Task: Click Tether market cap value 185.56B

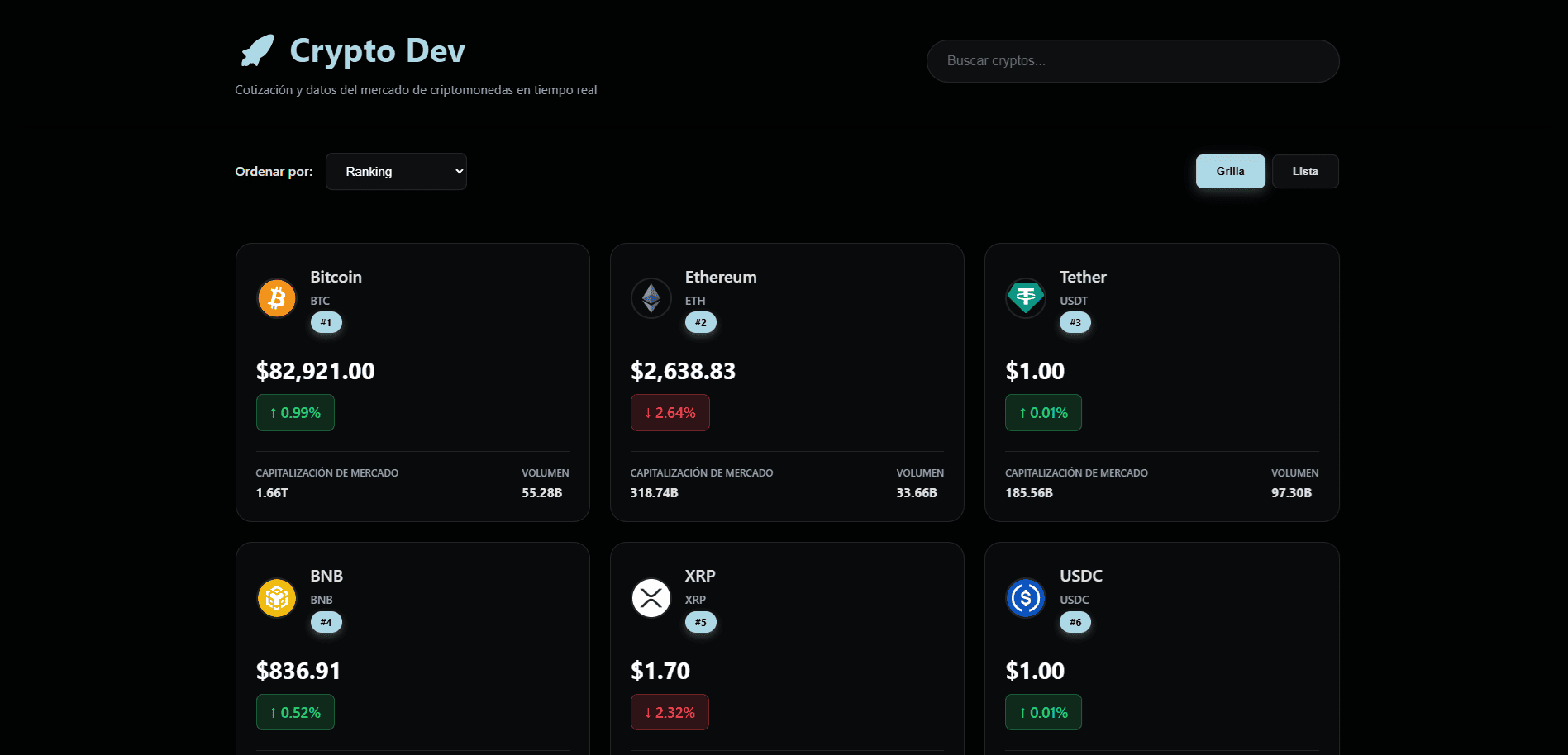Action: click(1029, 493)
